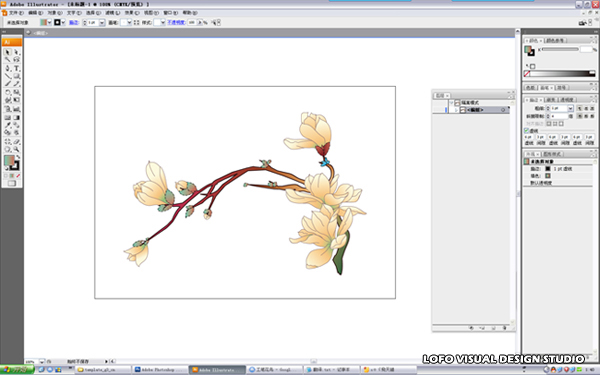
Task: Select the Eyedropper tool
Action: (x=8, y=125)
